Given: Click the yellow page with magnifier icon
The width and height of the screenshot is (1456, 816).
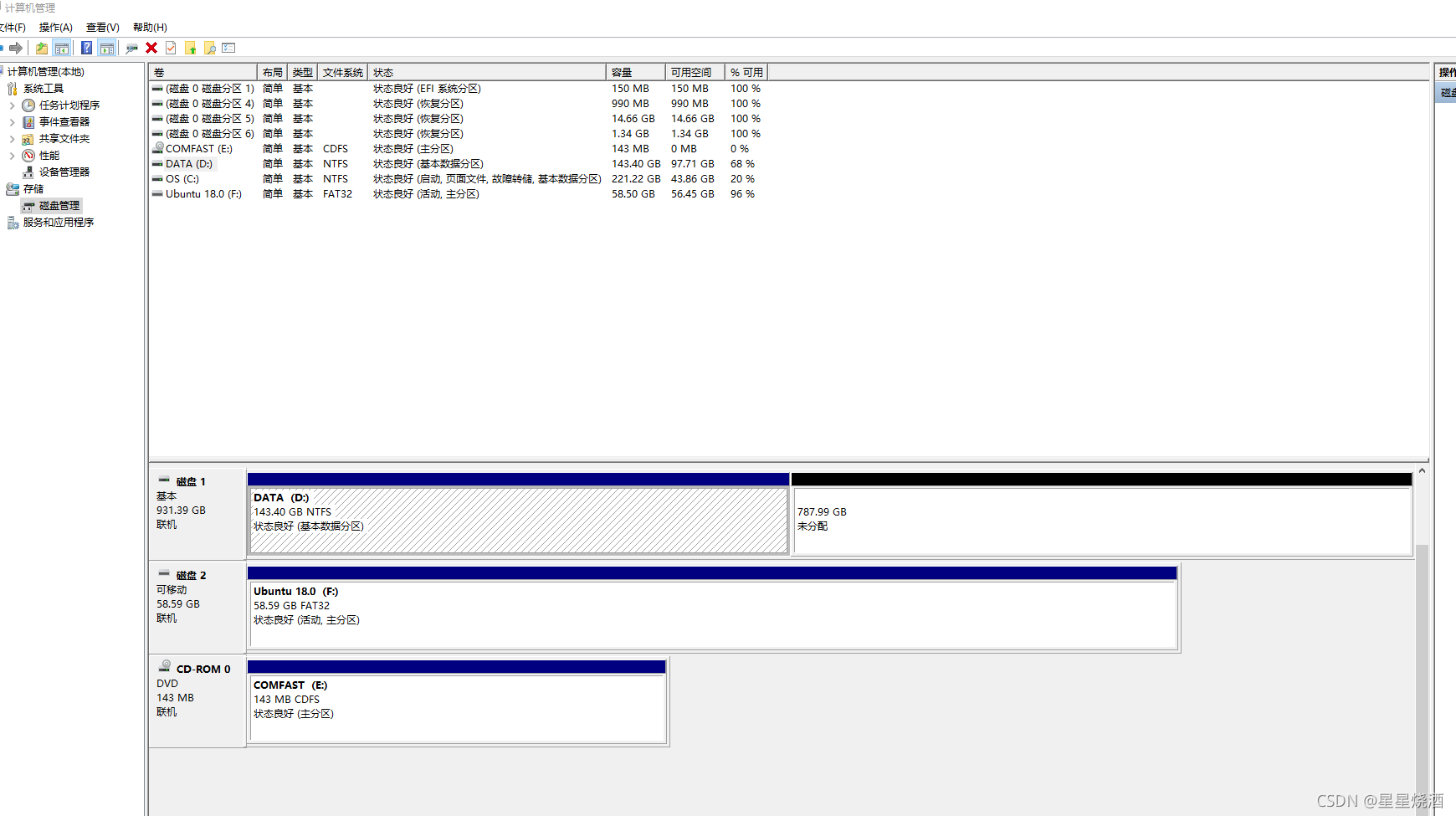Looking at the screenshot, I should coord(210,48).
